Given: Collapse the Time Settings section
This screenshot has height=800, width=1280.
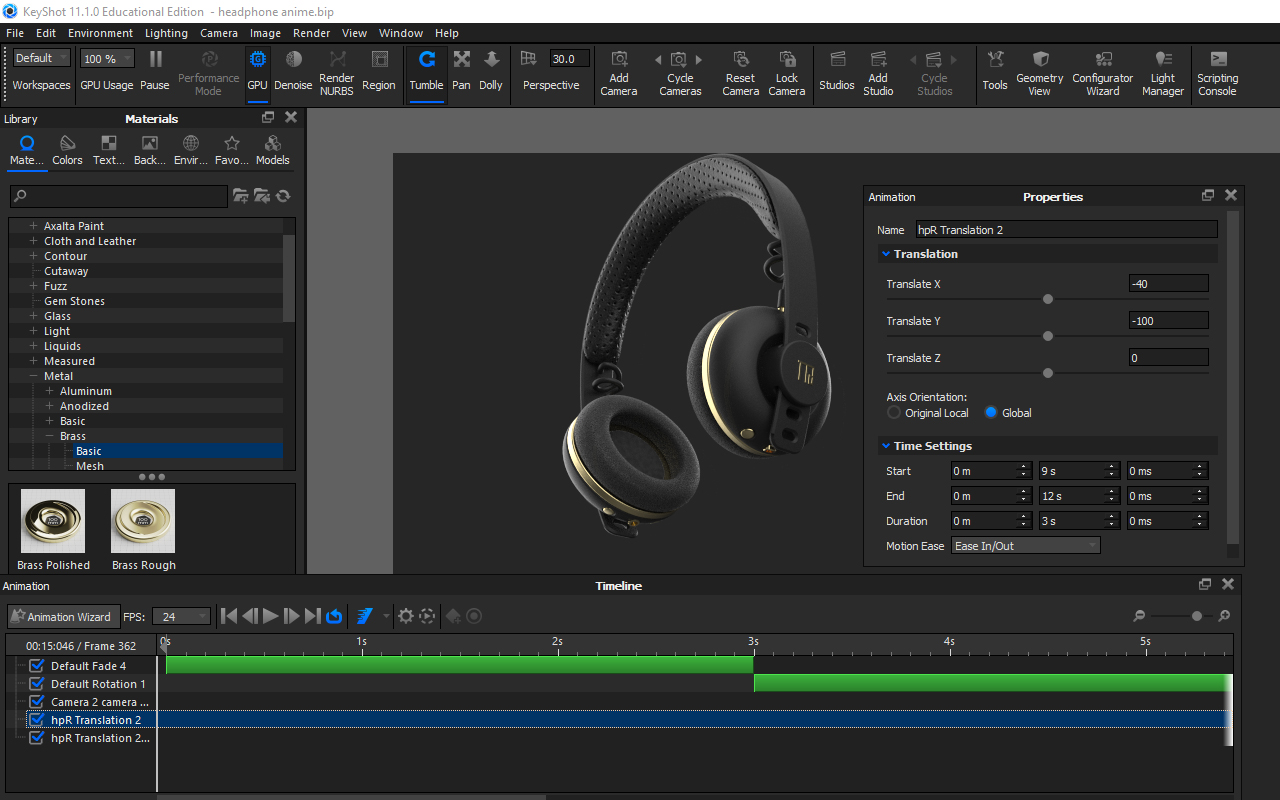Looking at the screenshot, I should 886,446.
